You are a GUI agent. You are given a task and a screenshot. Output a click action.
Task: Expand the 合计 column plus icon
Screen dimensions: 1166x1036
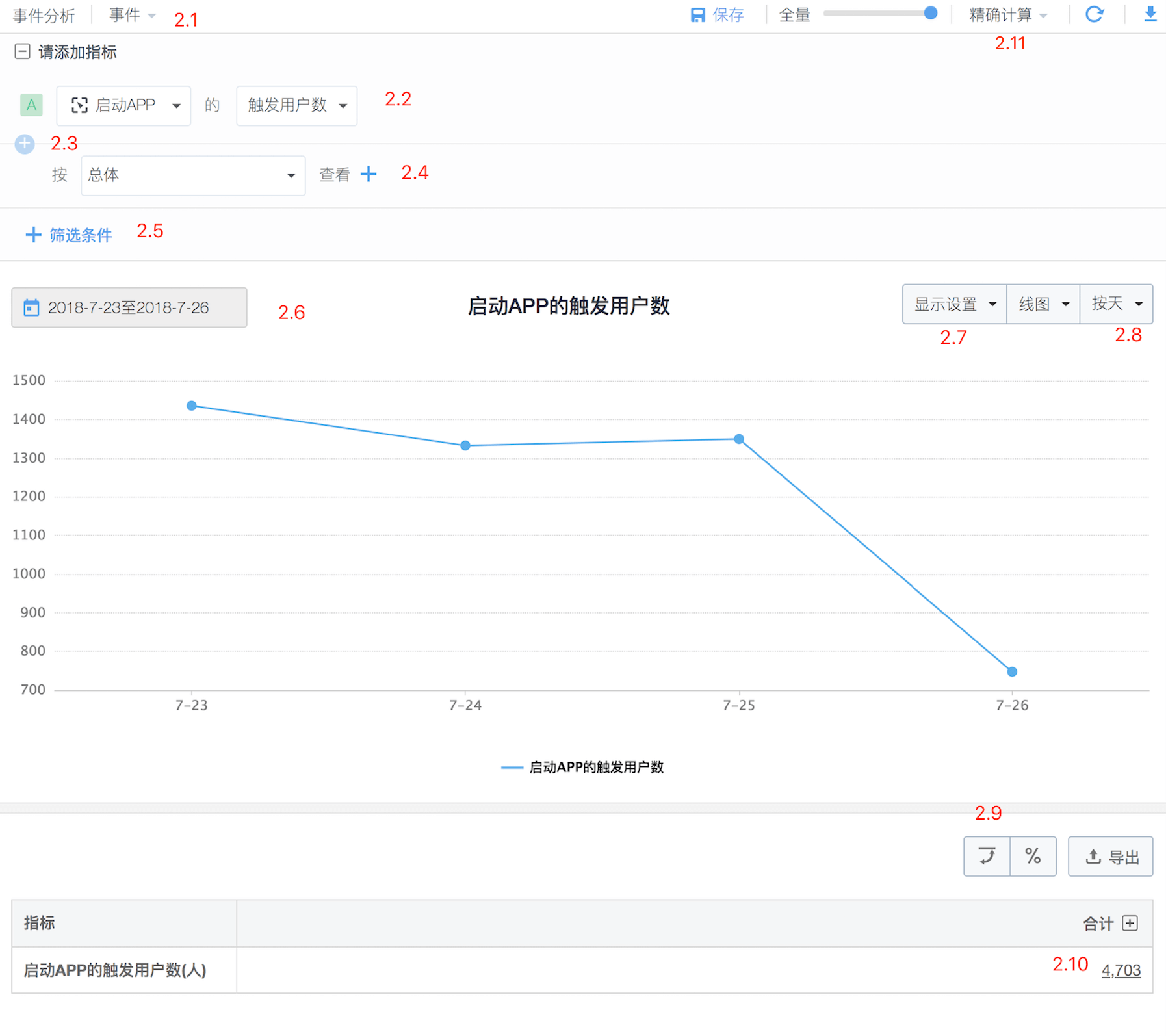[1130, 923]
